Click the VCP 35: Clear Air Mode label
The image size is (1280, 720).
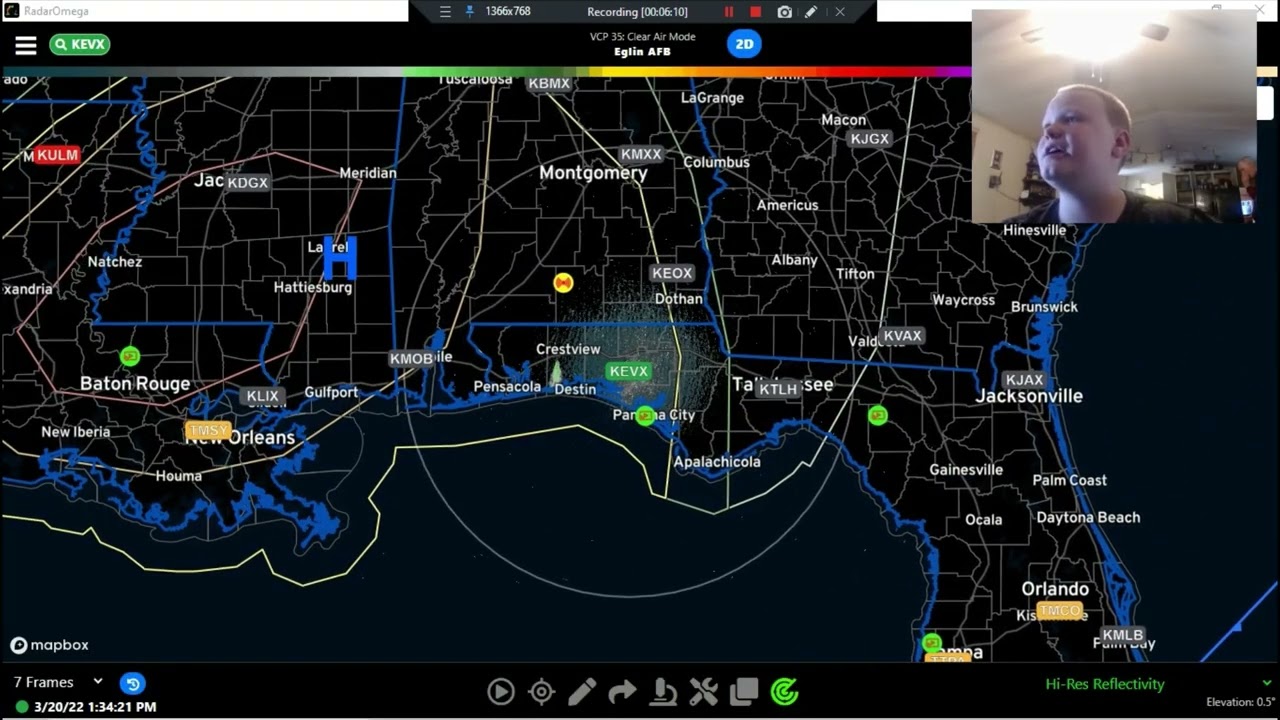click(x=642, y=37)
